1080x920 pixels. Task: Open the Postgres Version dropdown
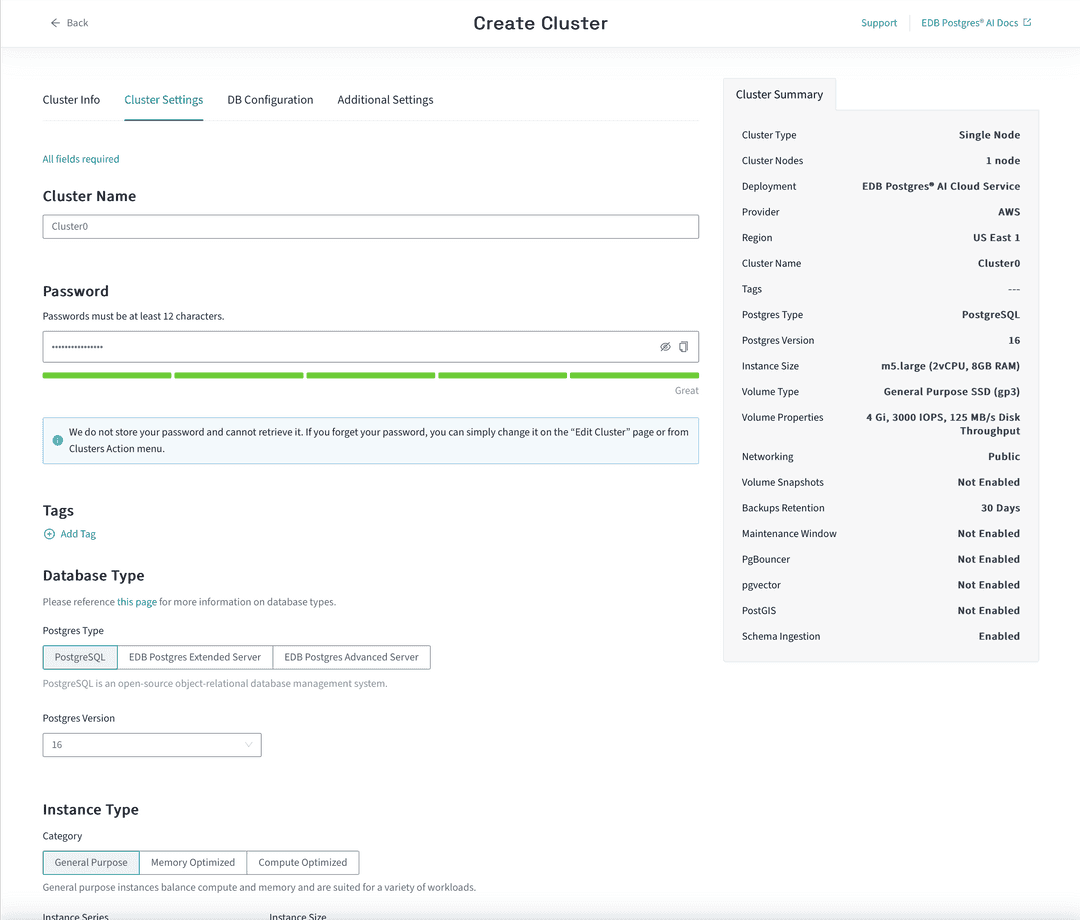(x=152, y=745)
